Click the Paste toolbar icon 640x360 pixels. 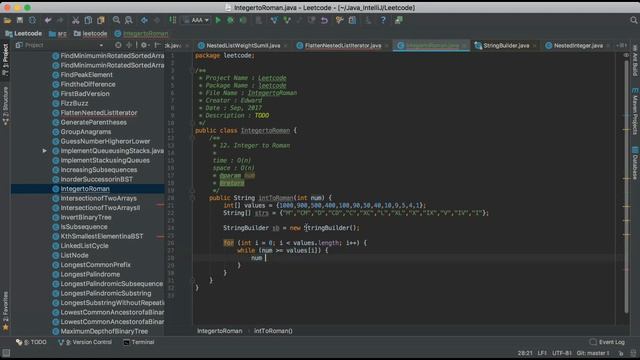(x=101, y=20)
